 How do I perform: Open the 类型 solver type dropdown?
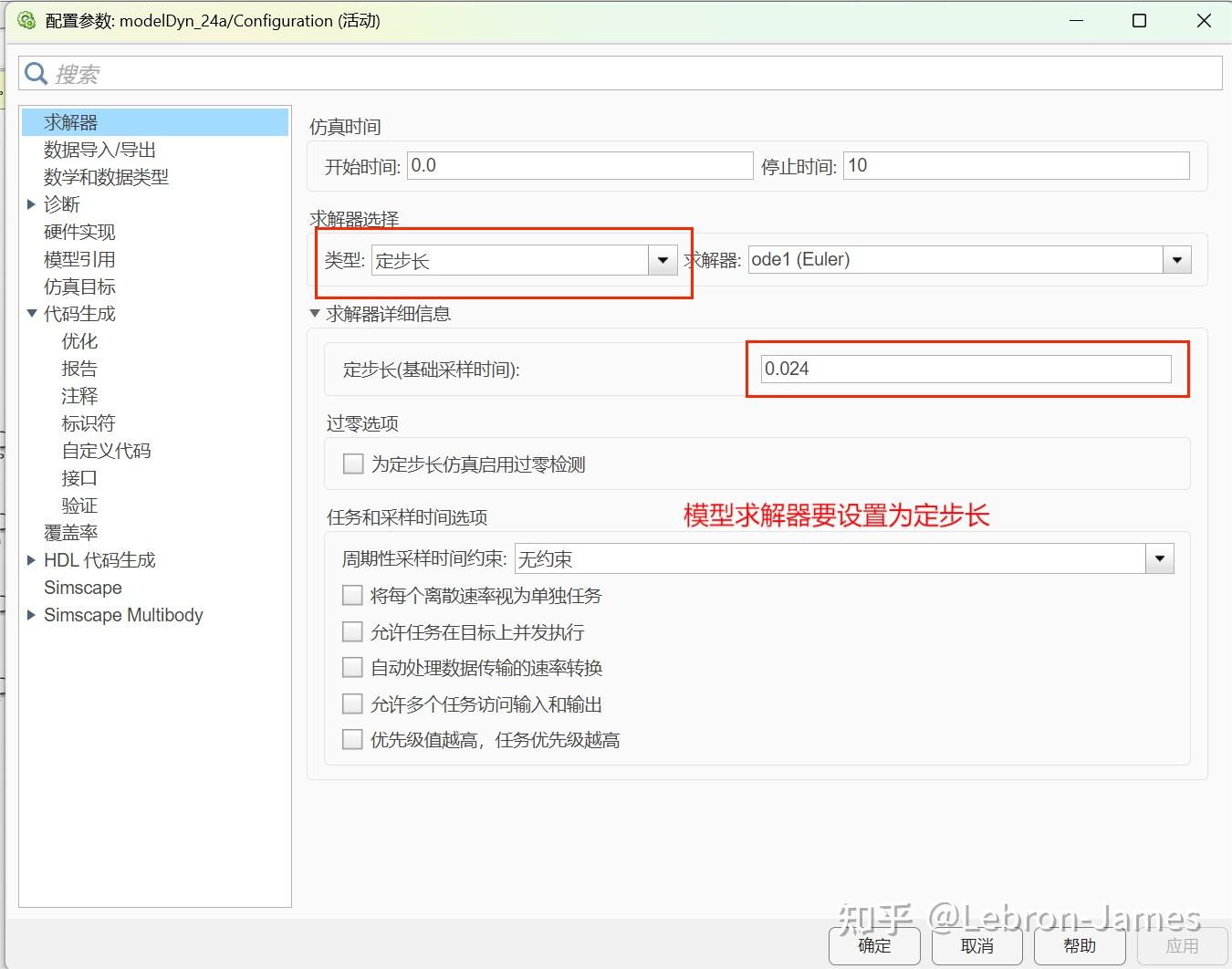tap(662, 260)
